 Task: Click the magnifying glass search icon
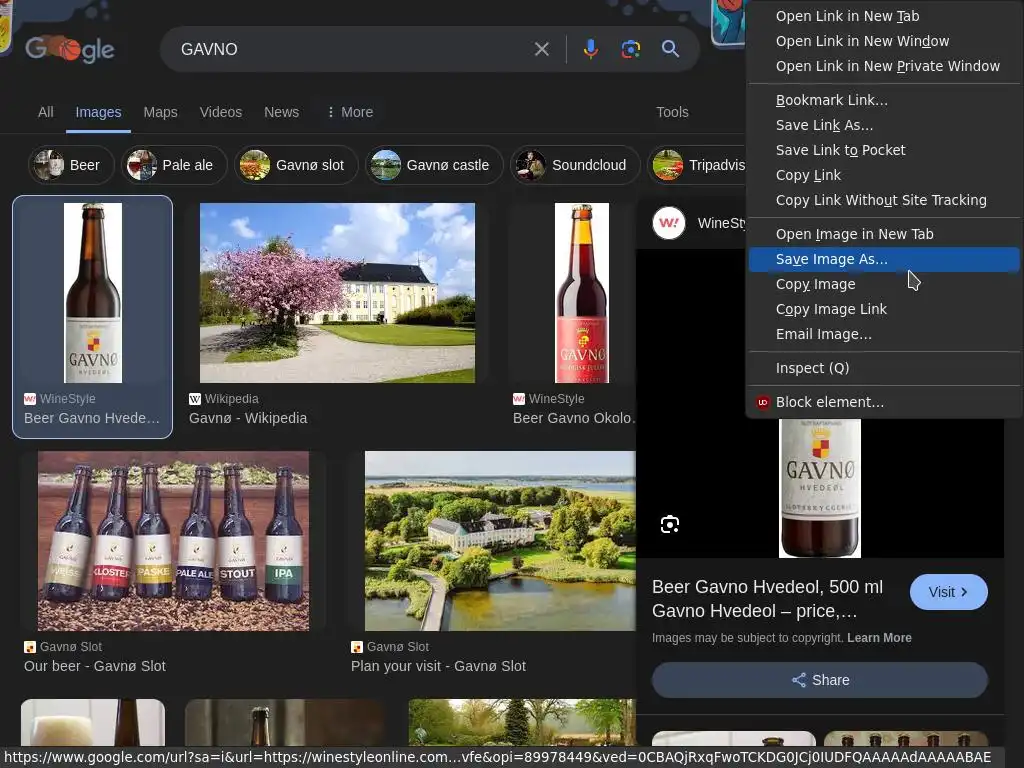pyautogui.click(x=670, y=48)
